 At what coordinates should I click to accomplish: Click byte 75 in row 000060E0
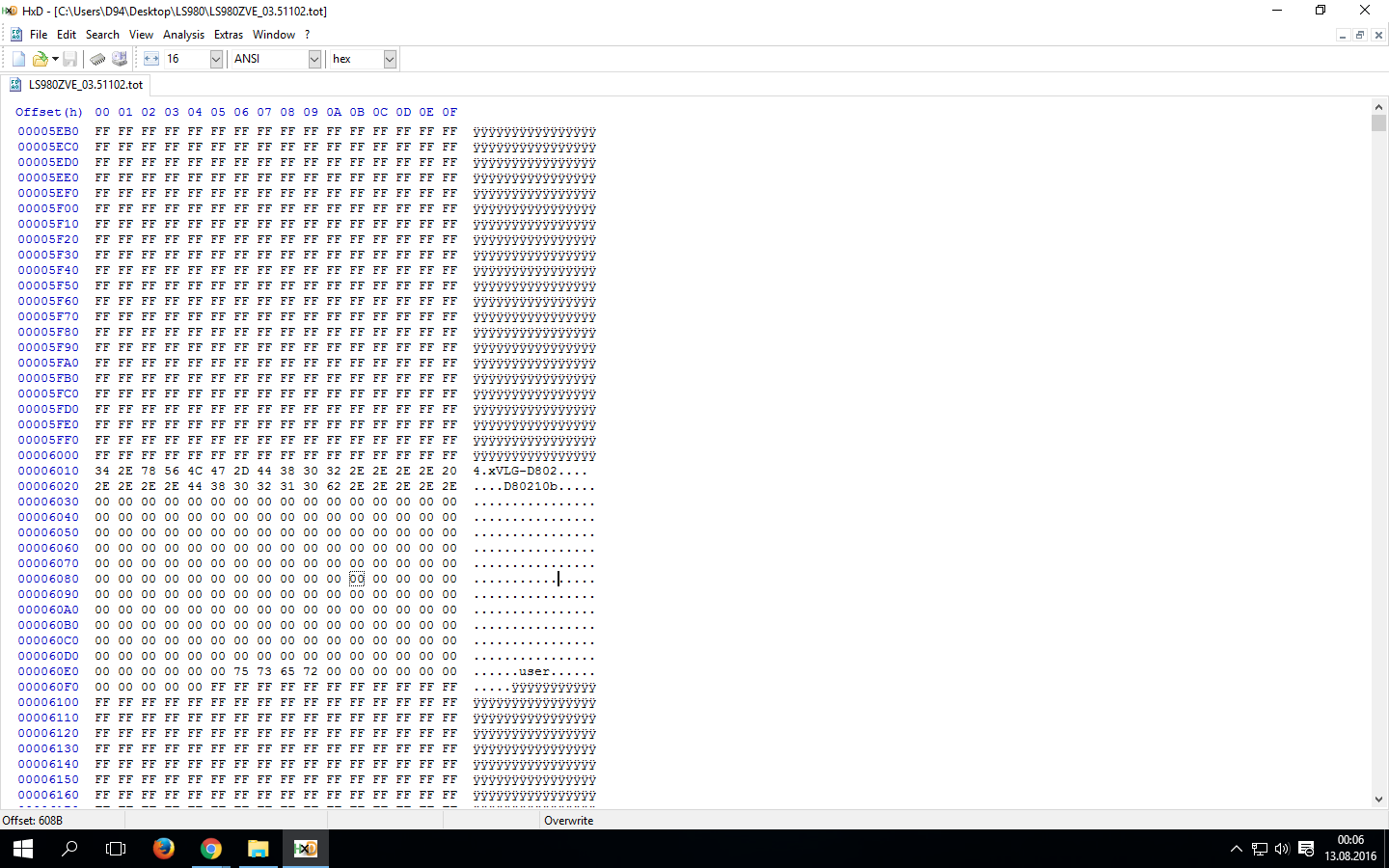coord(241,671)
